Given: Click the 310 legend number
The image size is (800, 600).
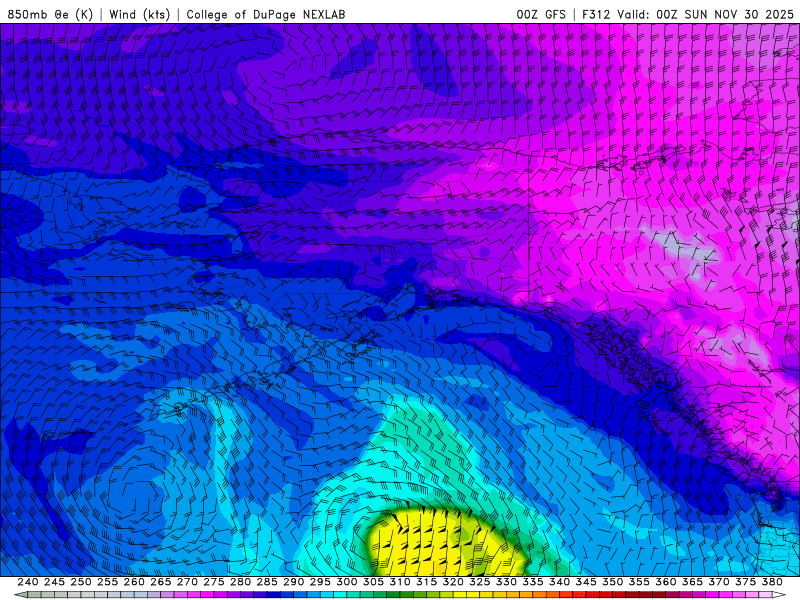Looking at the screenshot, I should coord(400,582).
